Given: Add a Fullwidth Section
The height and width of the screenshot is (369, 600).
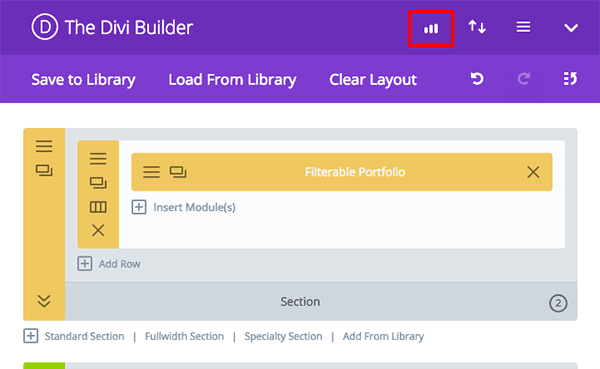Looking at the screenshot, I should coord(184,336).
